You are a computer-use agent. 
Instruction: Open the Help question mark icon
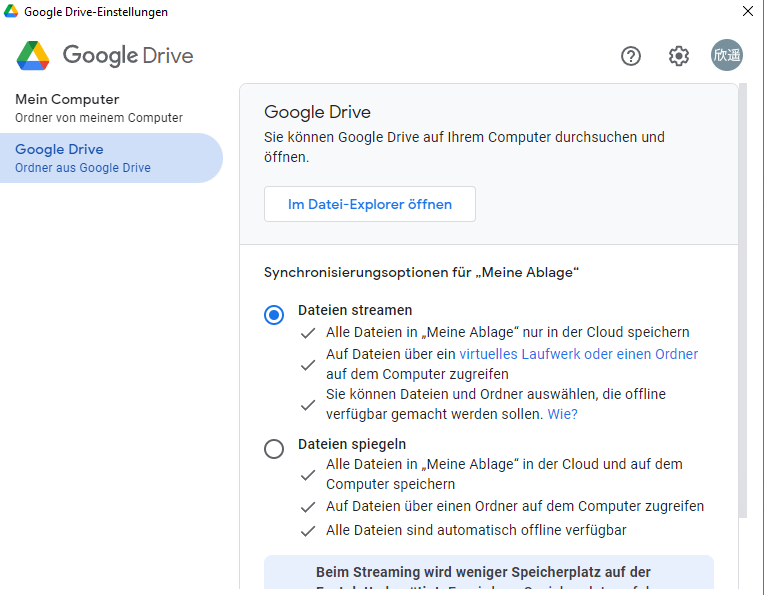[x=631, y=56]
